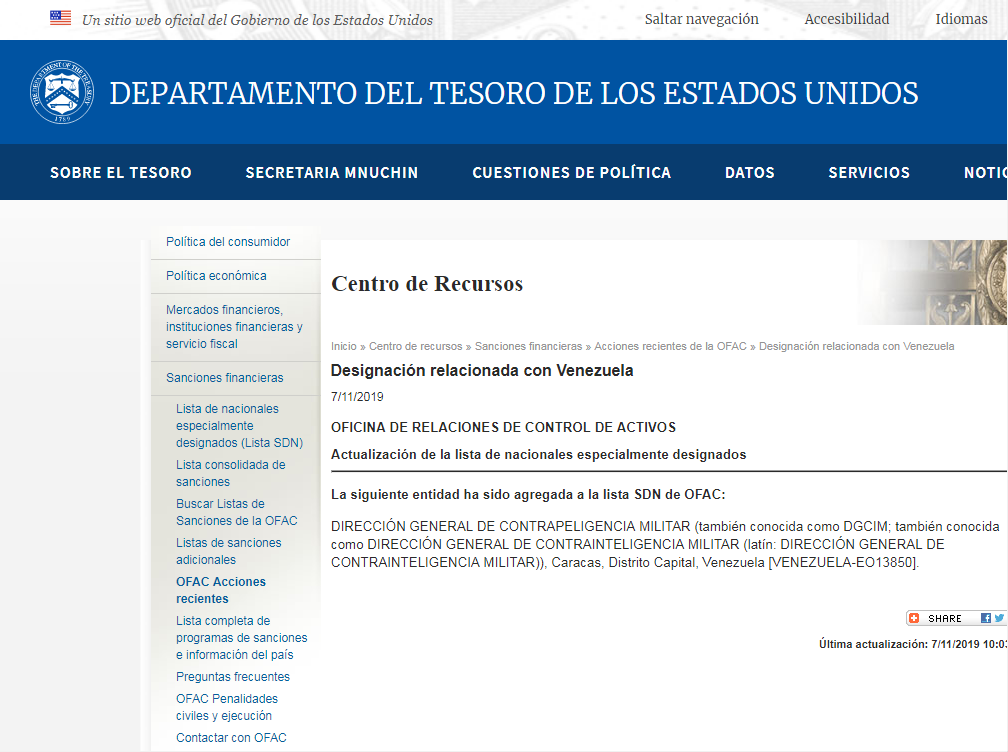The height and width of the screenshot is (752, 1008).
Task: Click the Última actualización timestamp
Action: [913, 644]
